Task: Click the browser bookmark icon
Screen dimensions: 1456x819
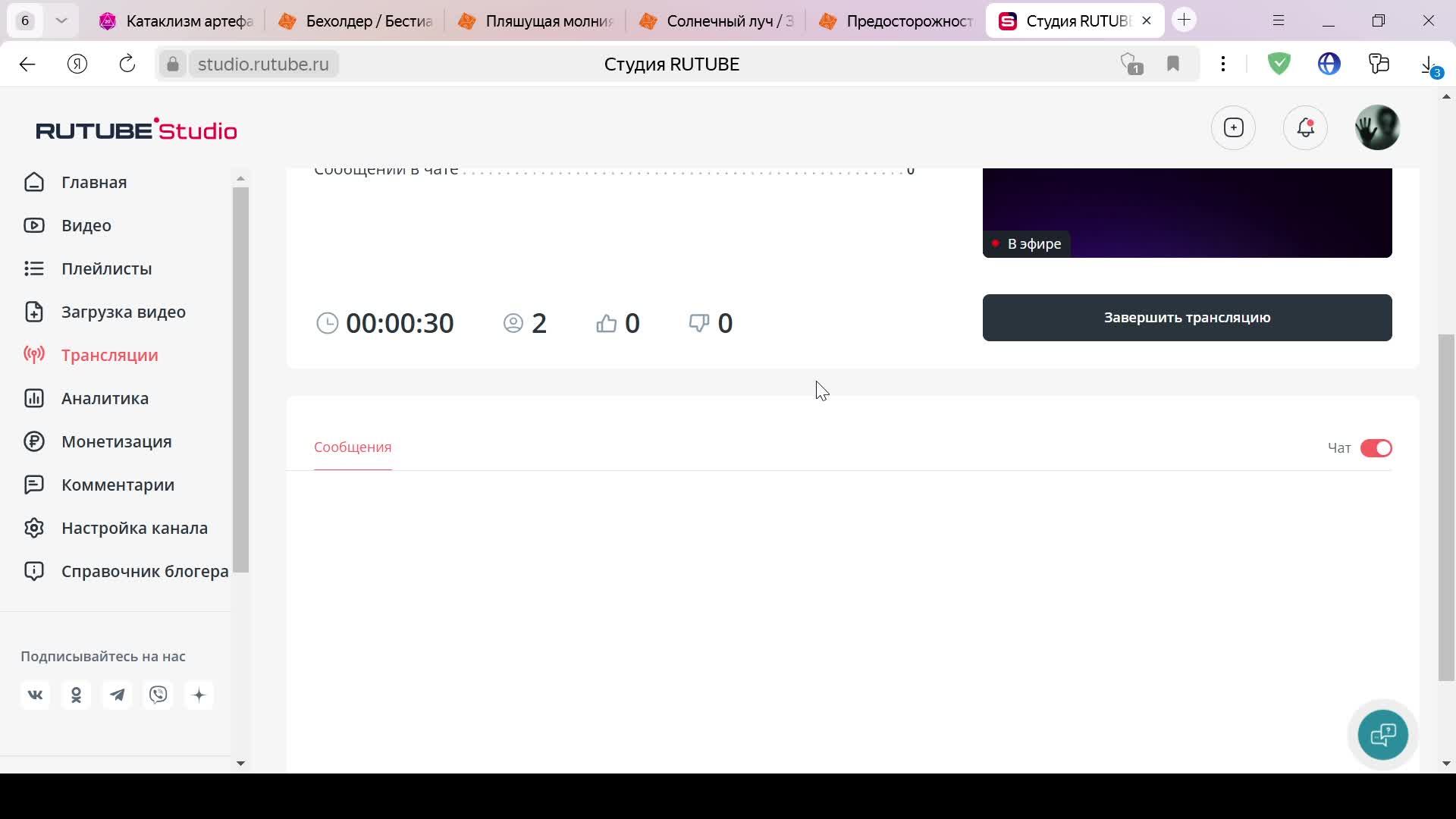Action: tap(1173, 64)
